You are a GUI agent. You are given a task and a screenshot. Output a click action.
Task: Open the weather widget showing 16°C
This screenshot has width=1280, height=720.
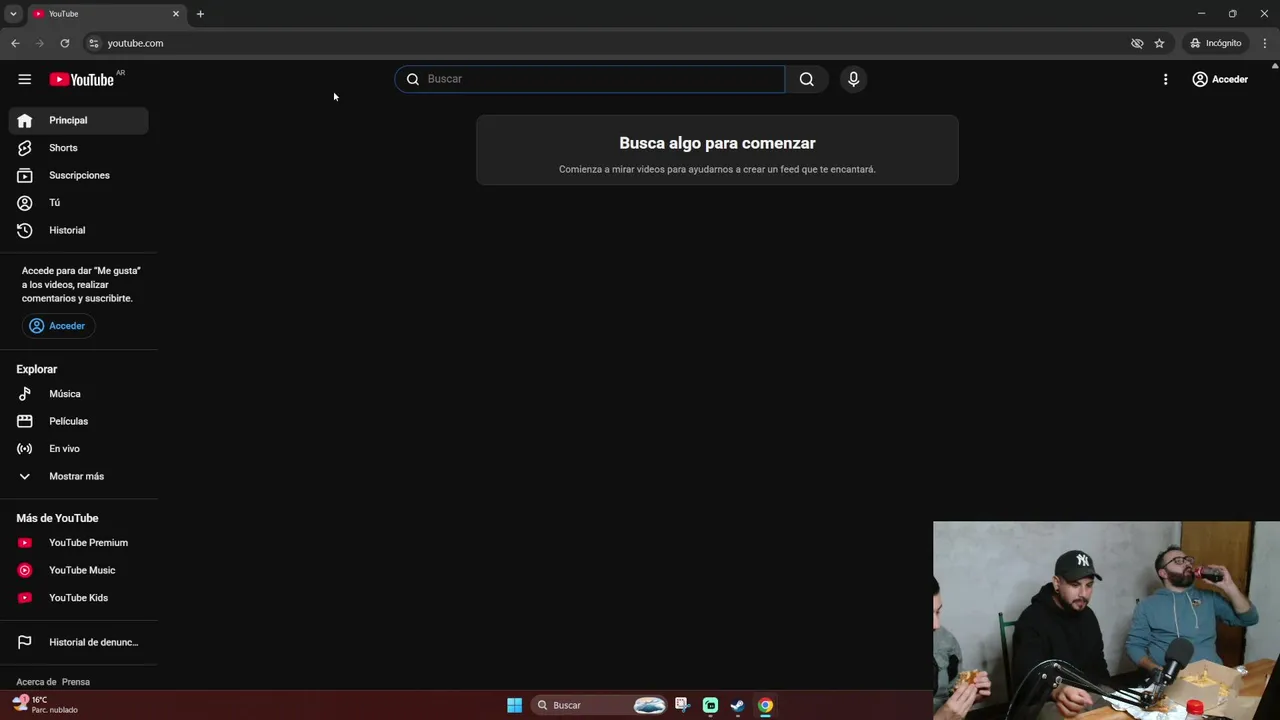click(45, 705)
